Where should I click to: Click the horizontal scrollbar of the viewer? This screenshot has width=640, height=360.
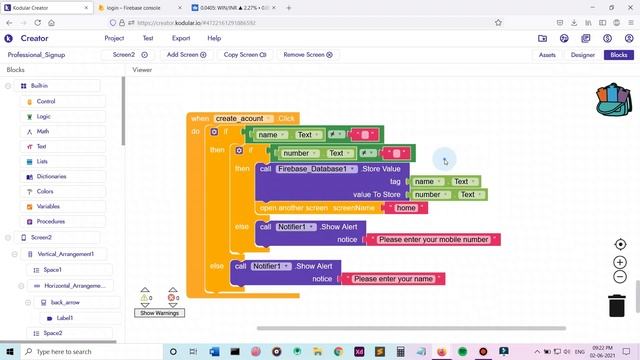[411, 328]
